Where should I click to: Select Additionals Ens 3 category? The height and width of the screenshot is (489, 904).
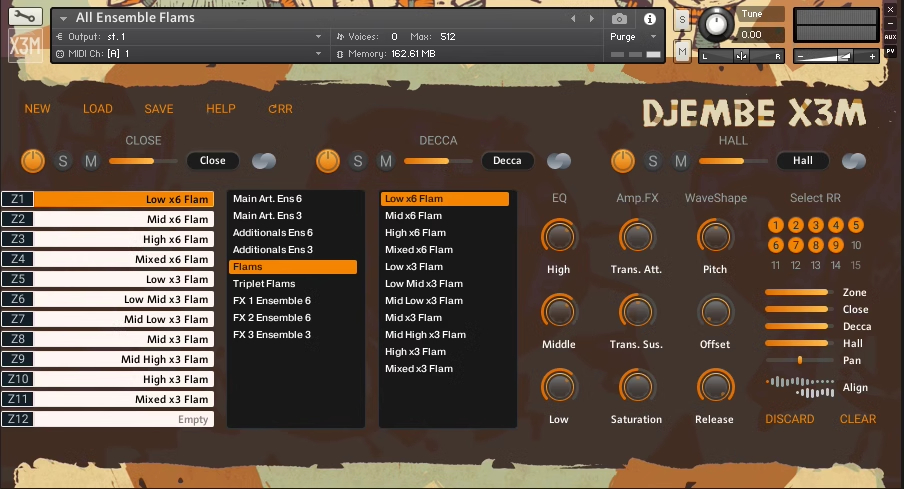[x=293, y=250]
